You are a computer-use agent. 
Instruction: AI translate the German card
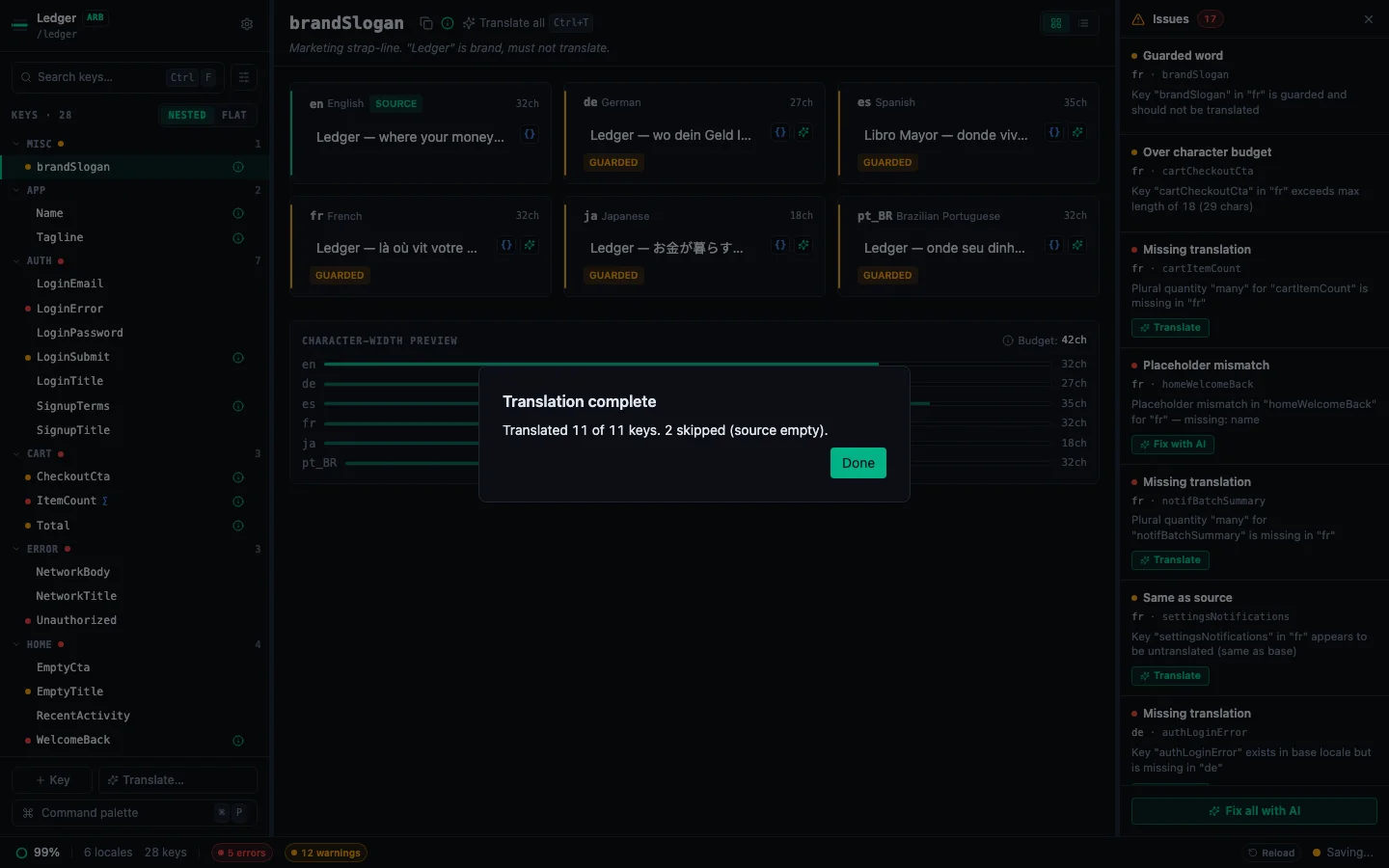click(803, 132)
